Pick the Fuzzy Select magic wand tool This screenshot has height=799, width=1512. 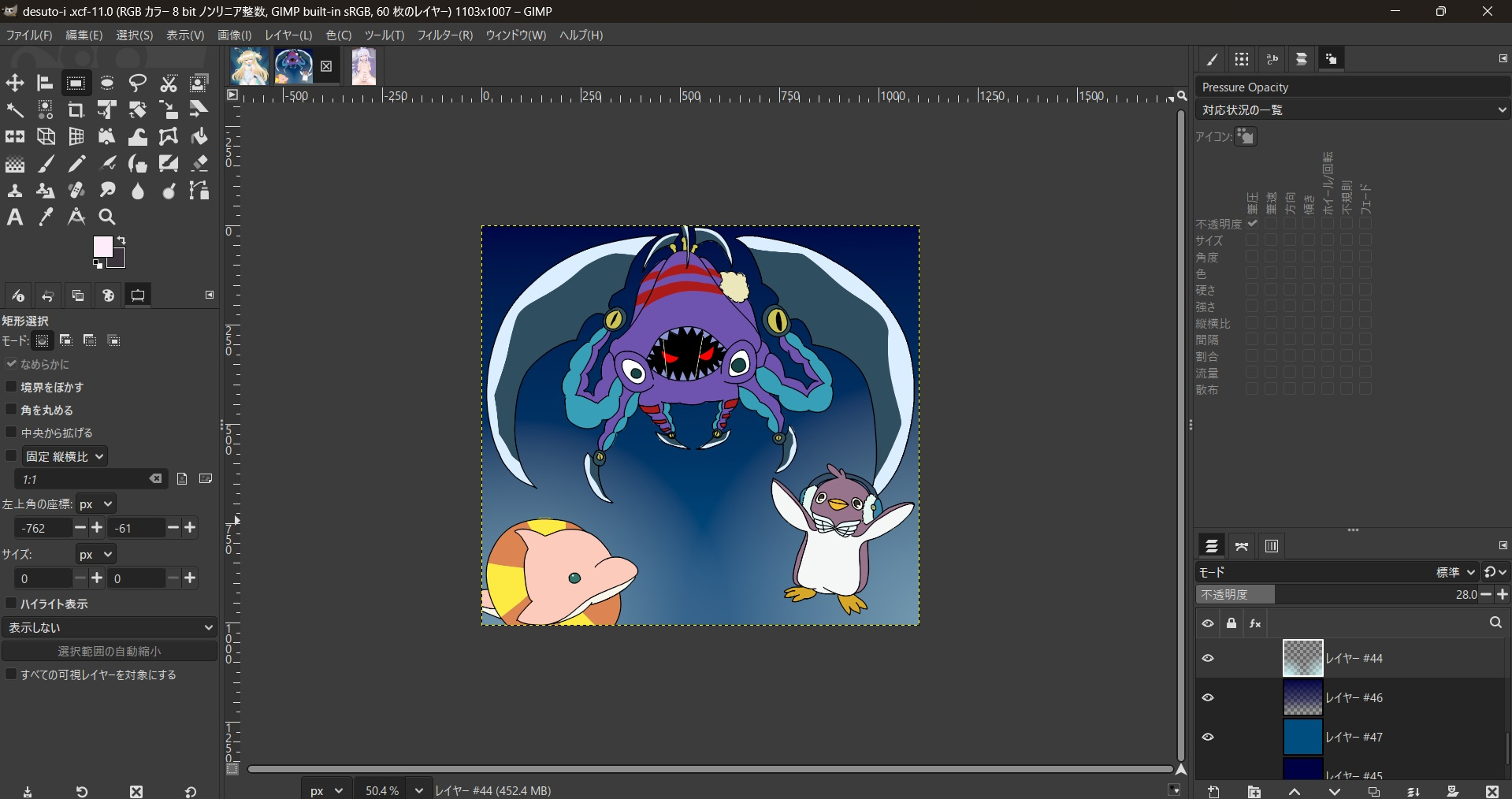(x=15, y=110)
